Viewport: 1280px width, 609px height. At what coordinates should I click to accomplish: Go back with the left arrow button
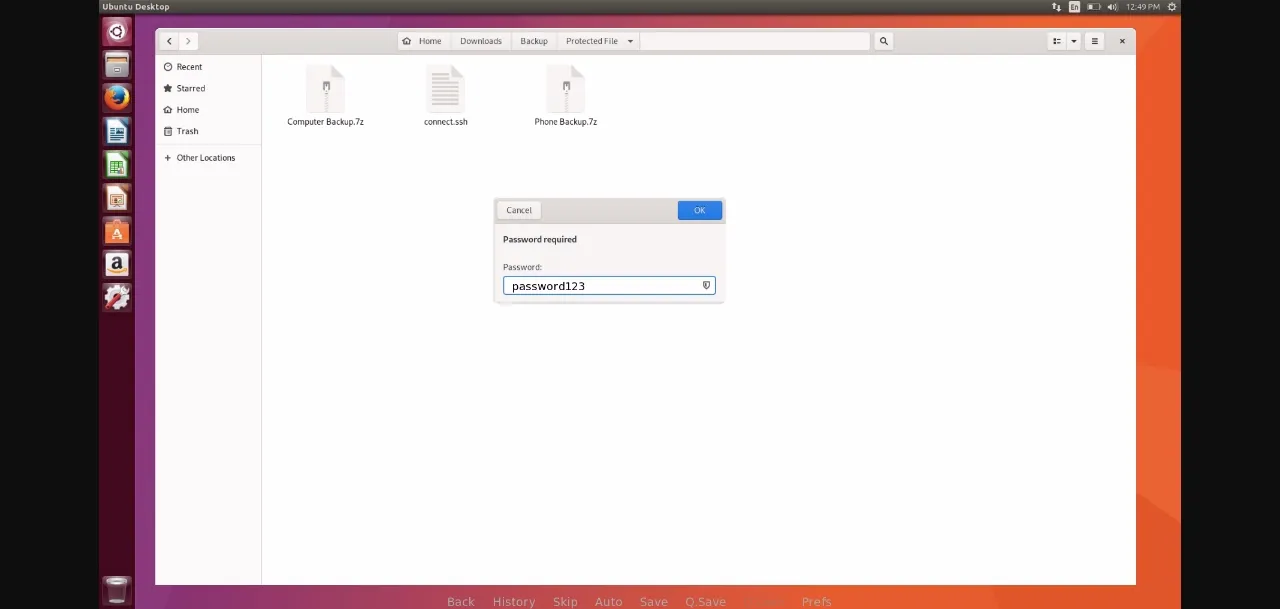[x=169, y=41]
